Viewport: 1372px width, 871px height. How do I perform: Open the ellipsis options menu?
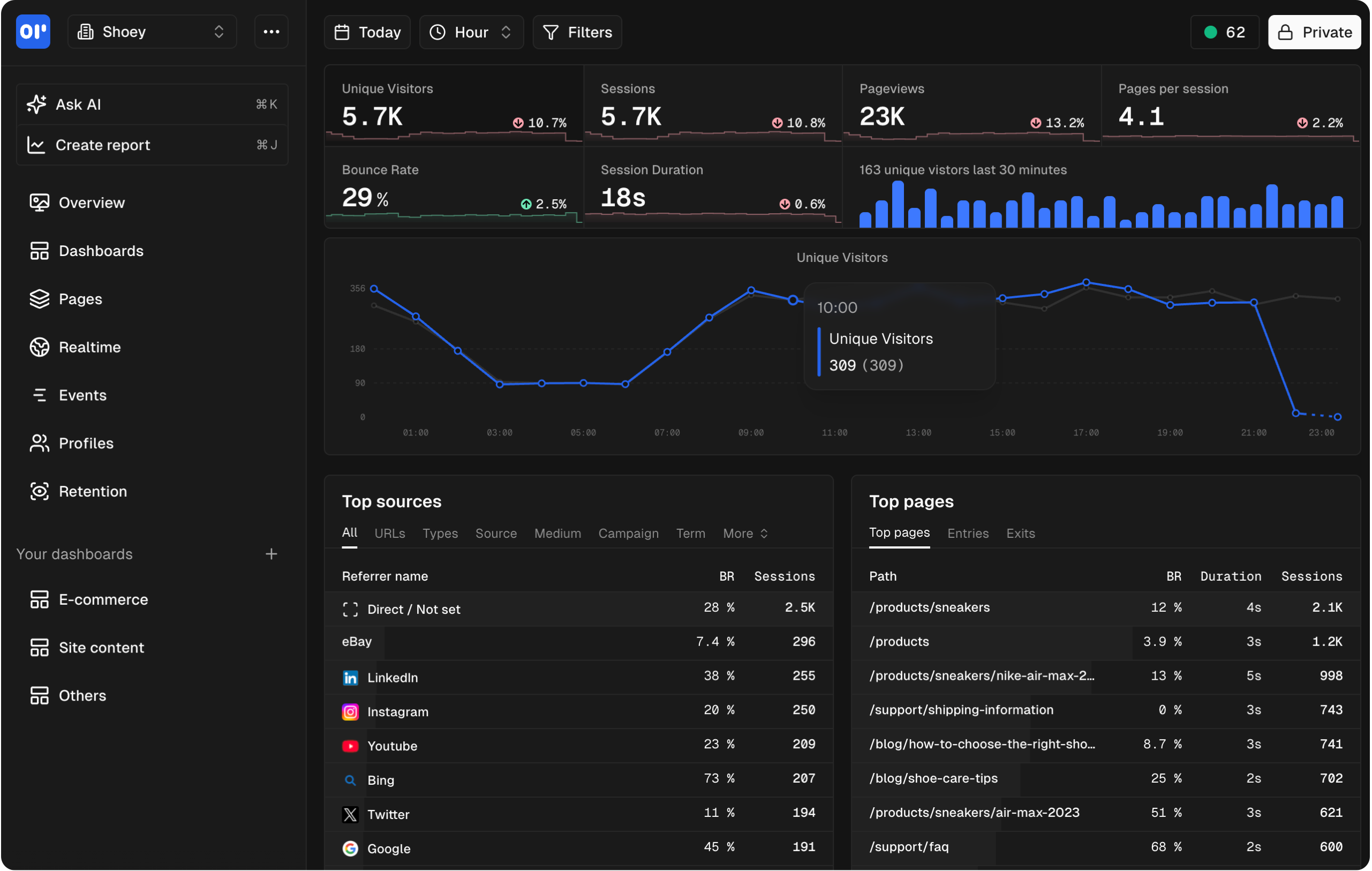click(x=271, y=32)
